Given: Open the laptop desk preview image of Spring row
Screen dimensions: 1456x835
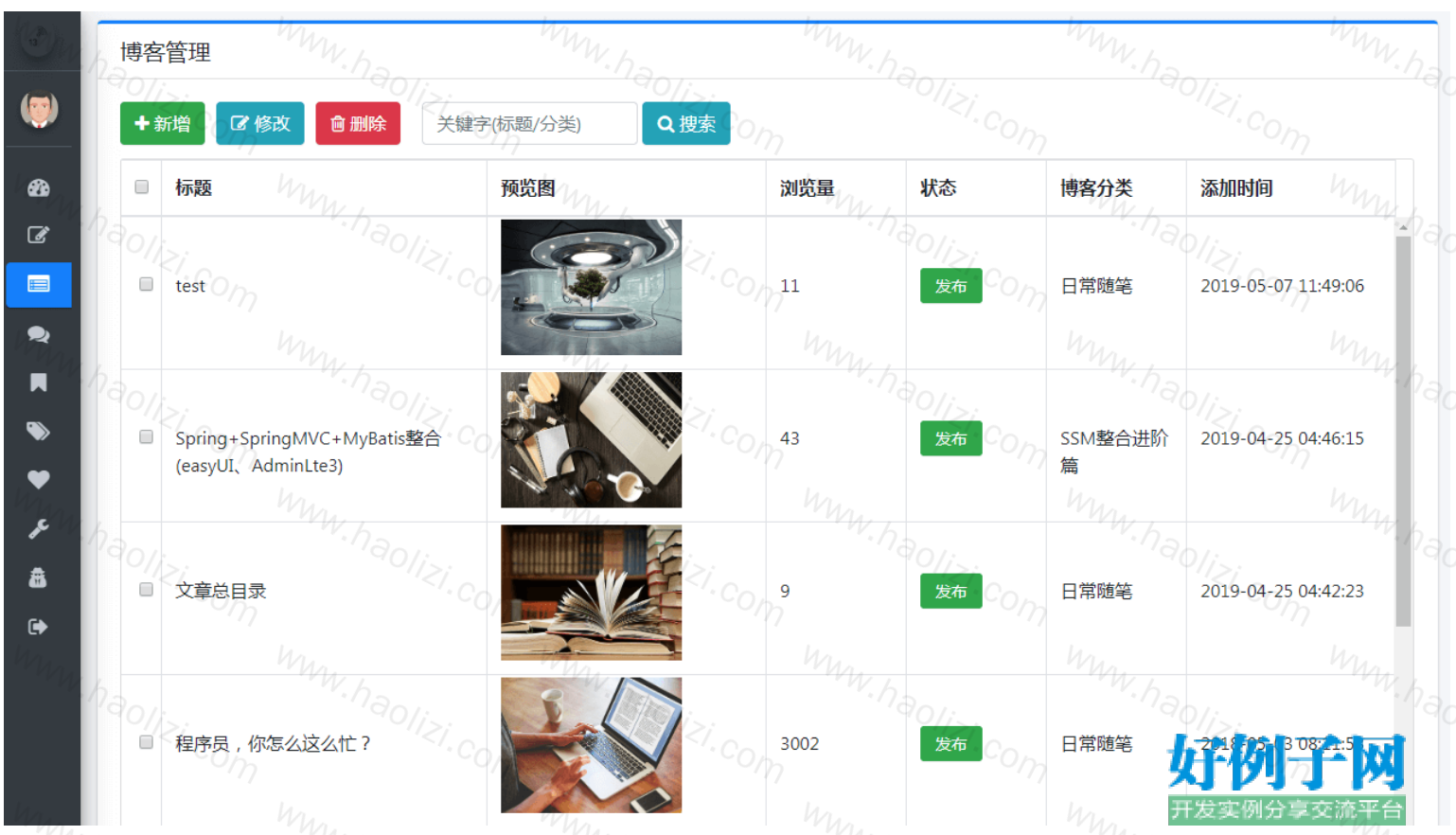Looking at the screenshot, I should 591,439.
